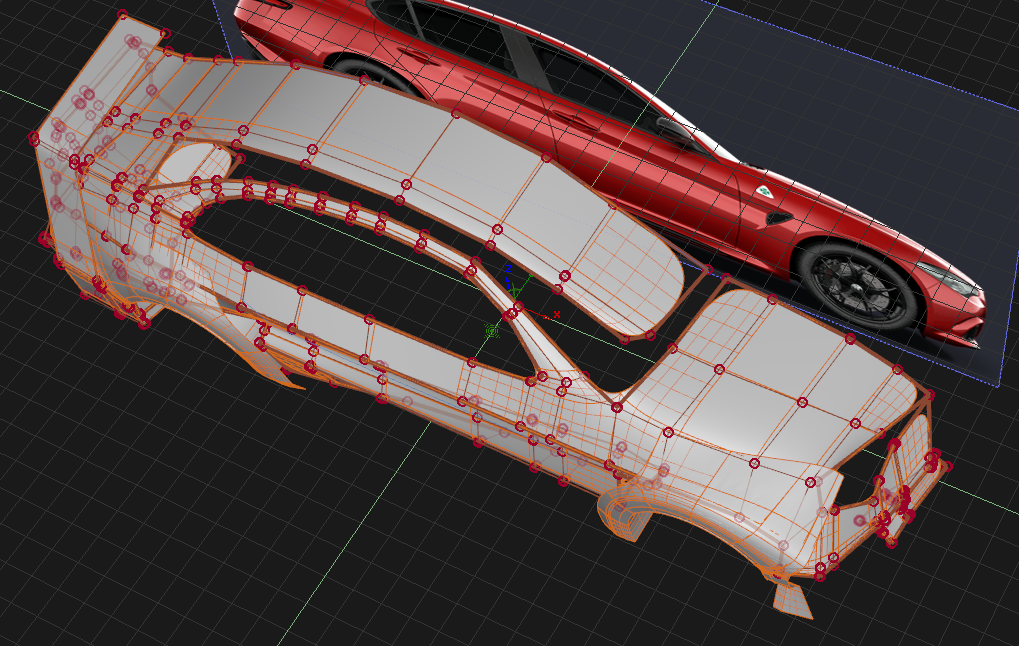
Task: Click the green object origin marker
Action: click(x=491, y=330)
